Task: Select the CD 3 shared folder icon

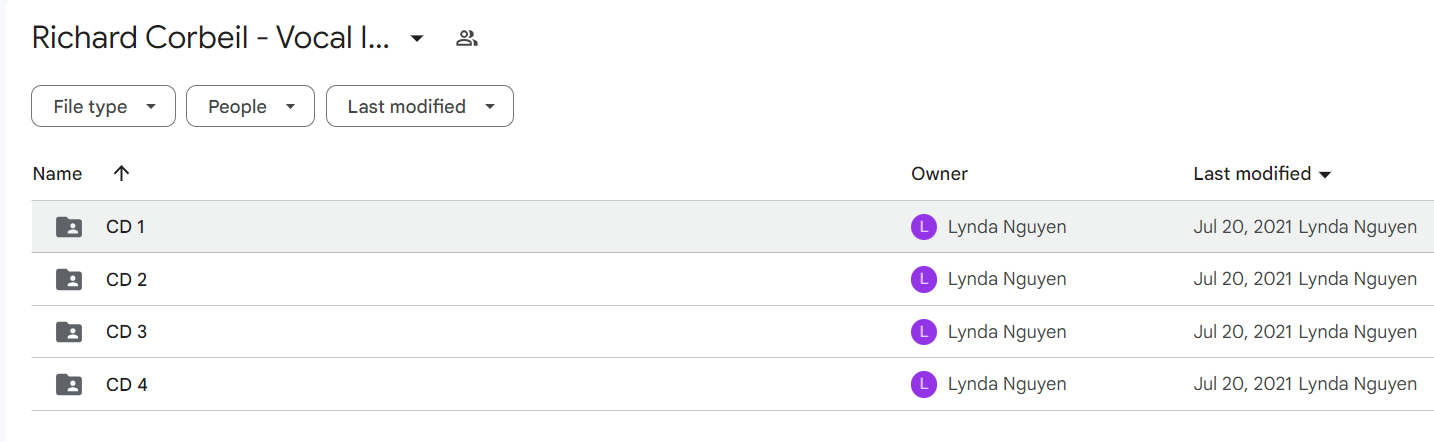Action: click(x=69, y=331)
